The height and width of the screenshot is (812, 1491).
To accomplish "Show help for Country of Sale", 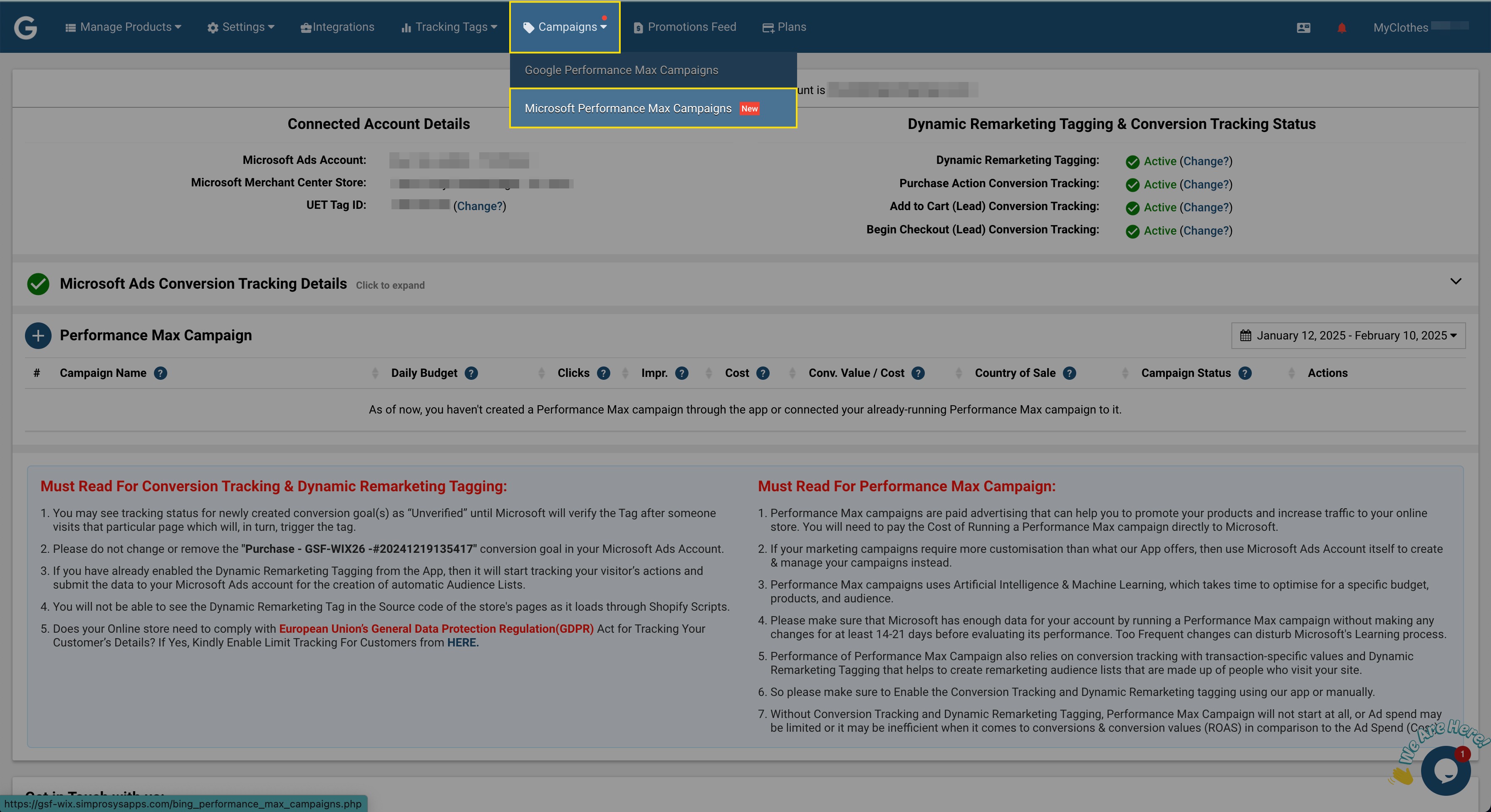I will (1070, 373).
